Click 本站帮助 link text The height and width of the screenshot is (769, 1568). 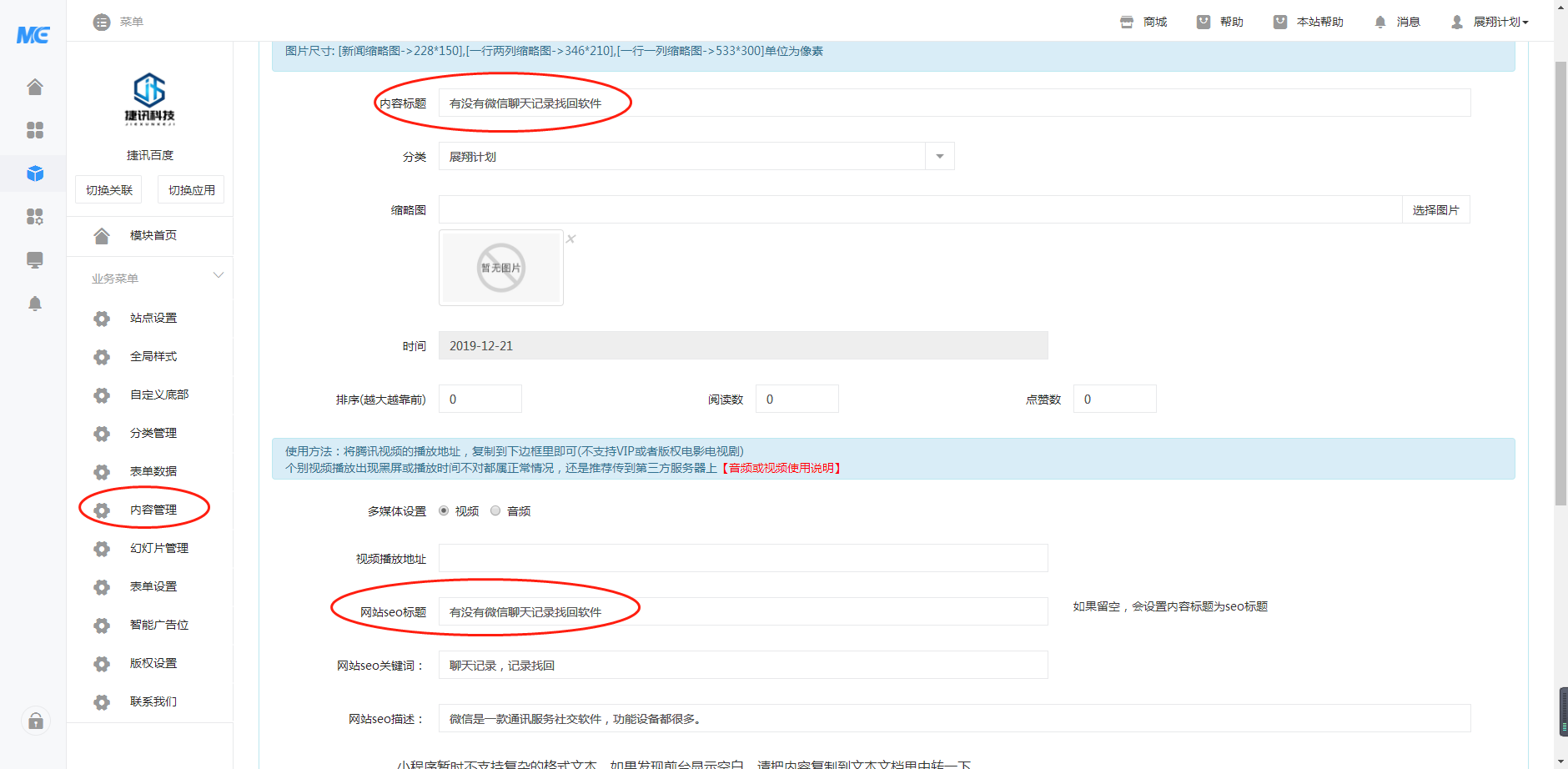coord(1320,22)
